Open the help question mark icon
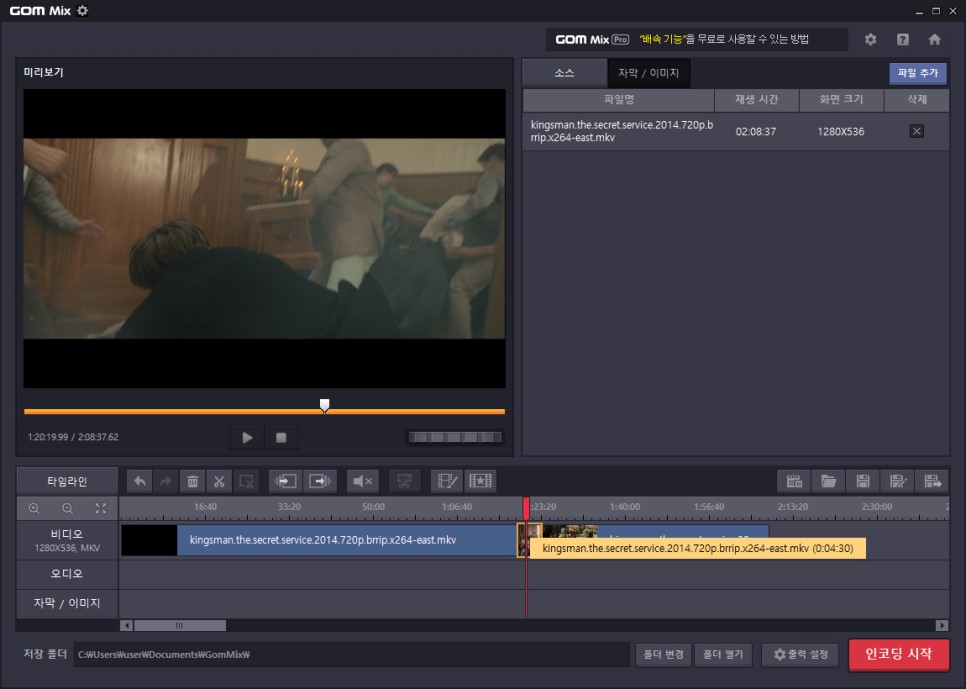Image resolution: width=966 pixels, height=689 pixels. (903, 39)
